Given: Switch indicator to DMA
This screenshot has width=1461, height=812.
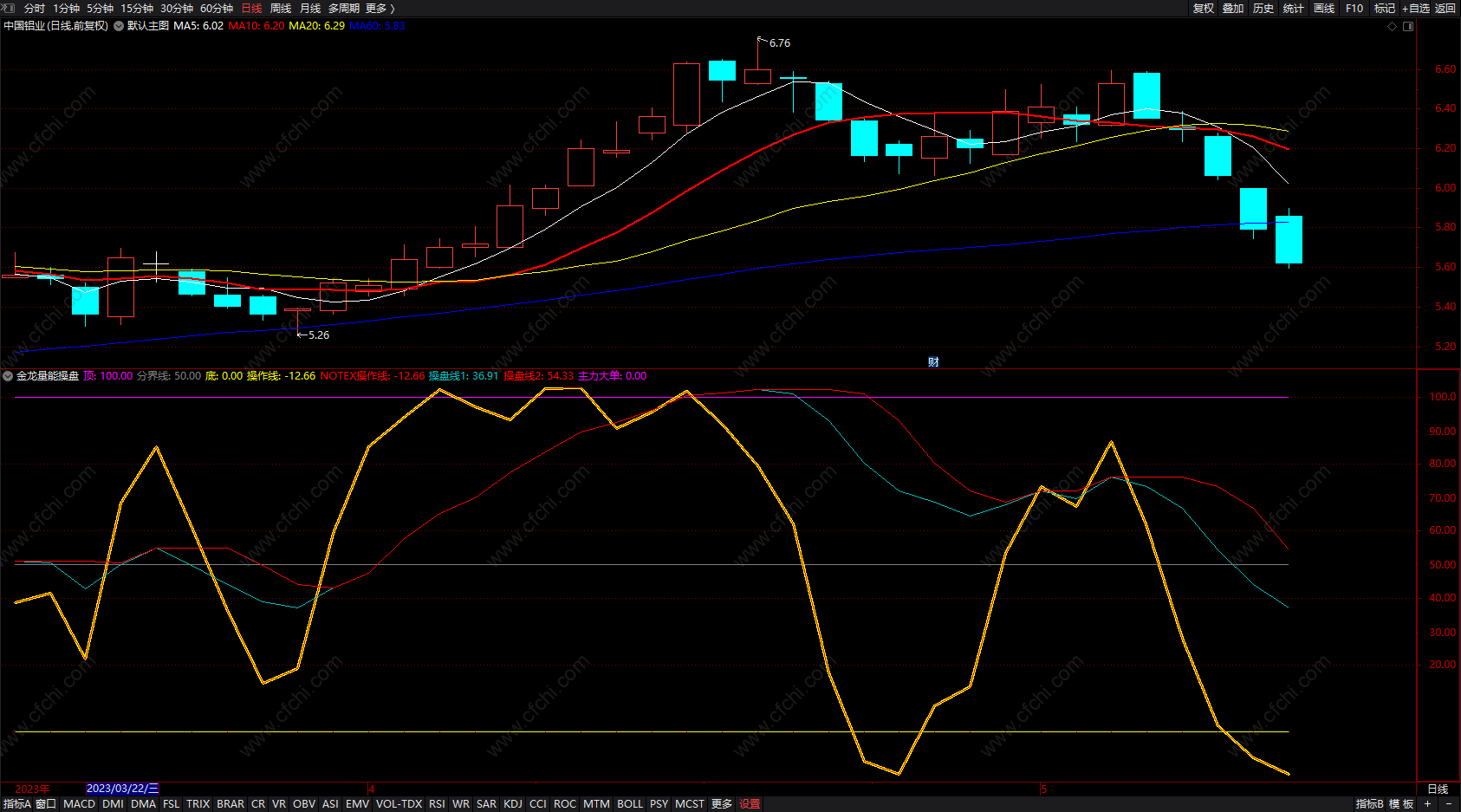Looking at the screenshot, I should (x=143, y=804).
